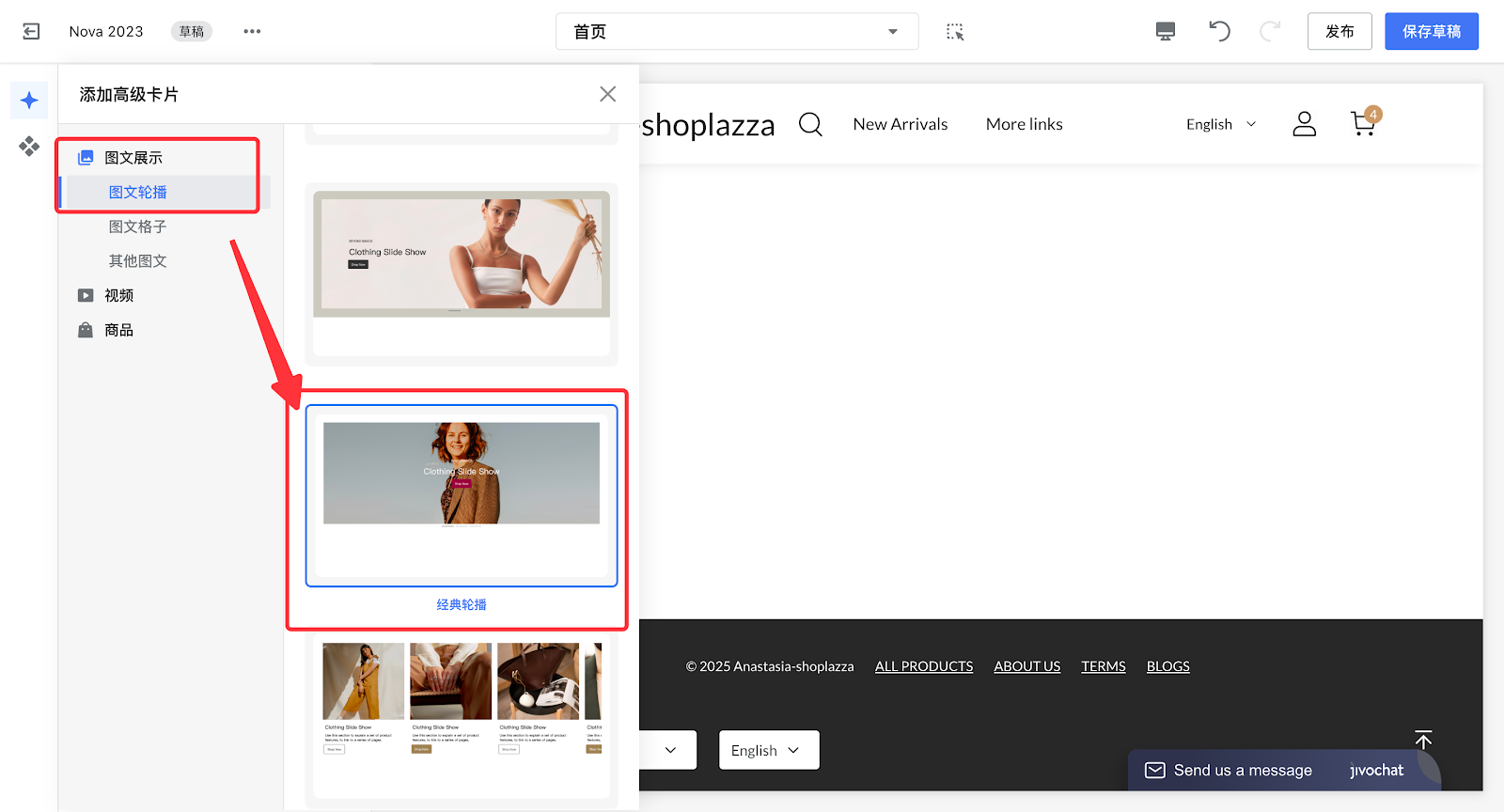Viewport: 1504px width, 812px height.
Task: Select 图文格子 category
Action: pyautogui.click(x=138, y=226)
